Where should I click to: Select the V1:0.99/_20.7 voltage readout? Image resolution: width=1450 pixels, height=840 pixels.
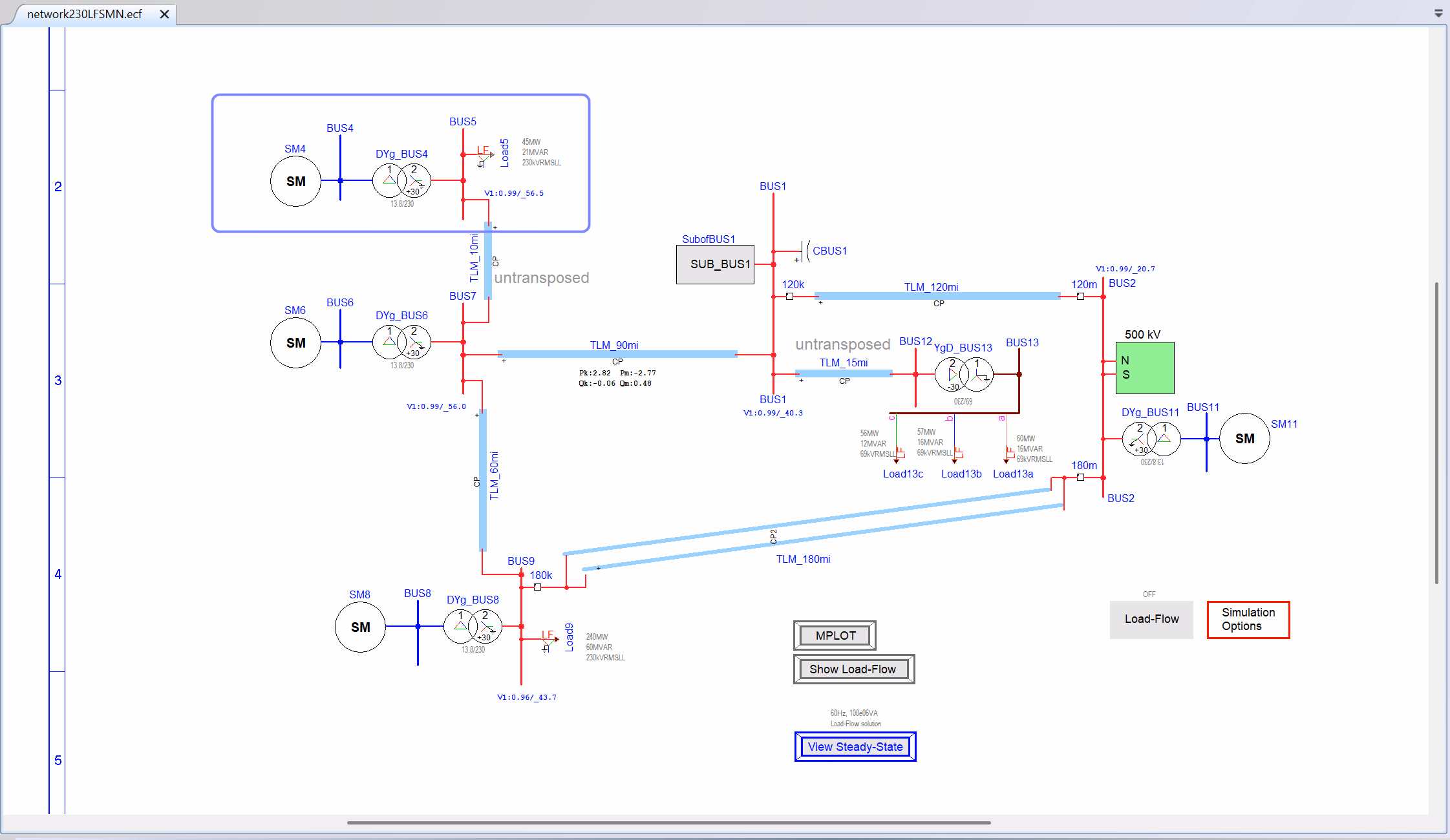(x=1125, y=269)
